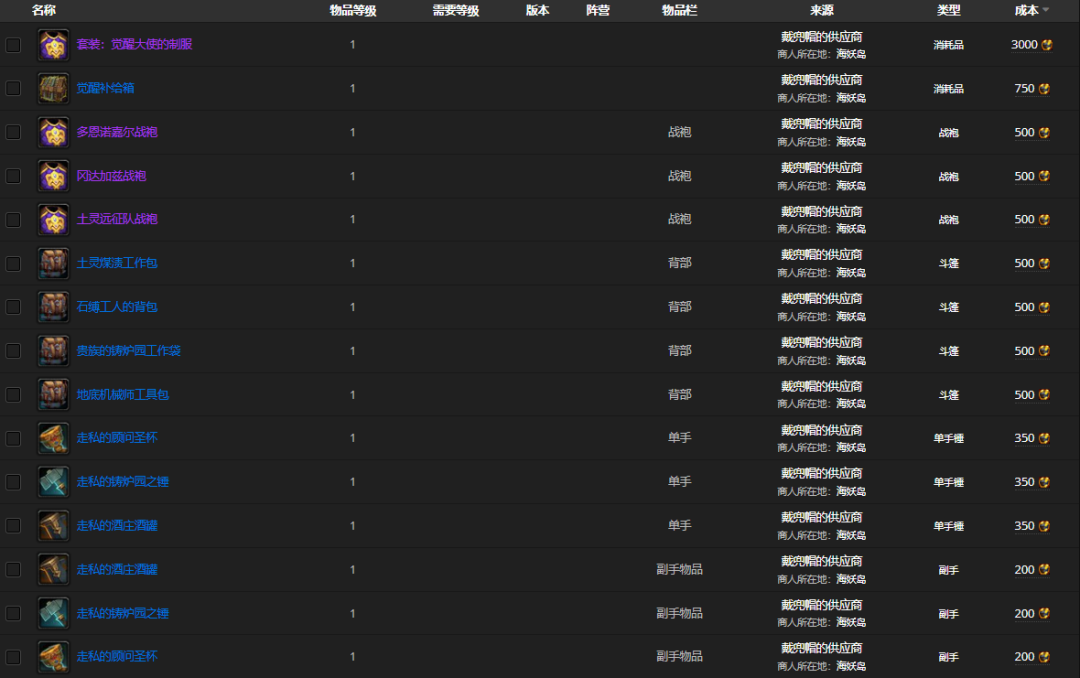Follow the 贵族的铸炉园工作袋 name link
The height and width of the screenshot is (678, 1080).
(129, 351)
